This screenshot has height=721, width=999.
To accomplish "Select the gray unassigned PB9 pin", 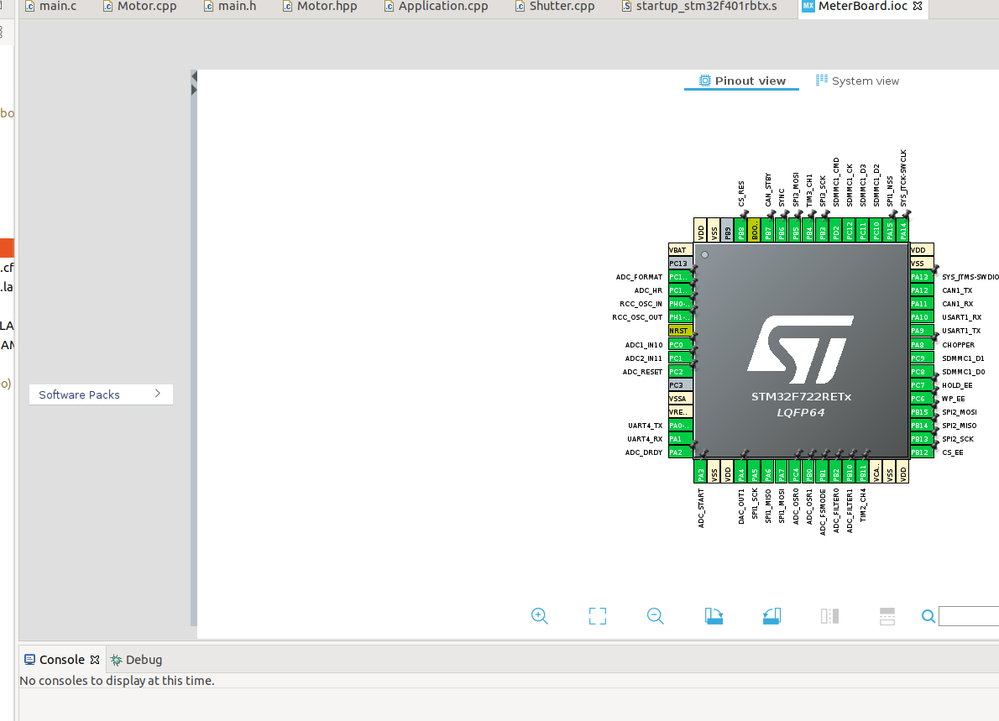I will click(728, 230).
